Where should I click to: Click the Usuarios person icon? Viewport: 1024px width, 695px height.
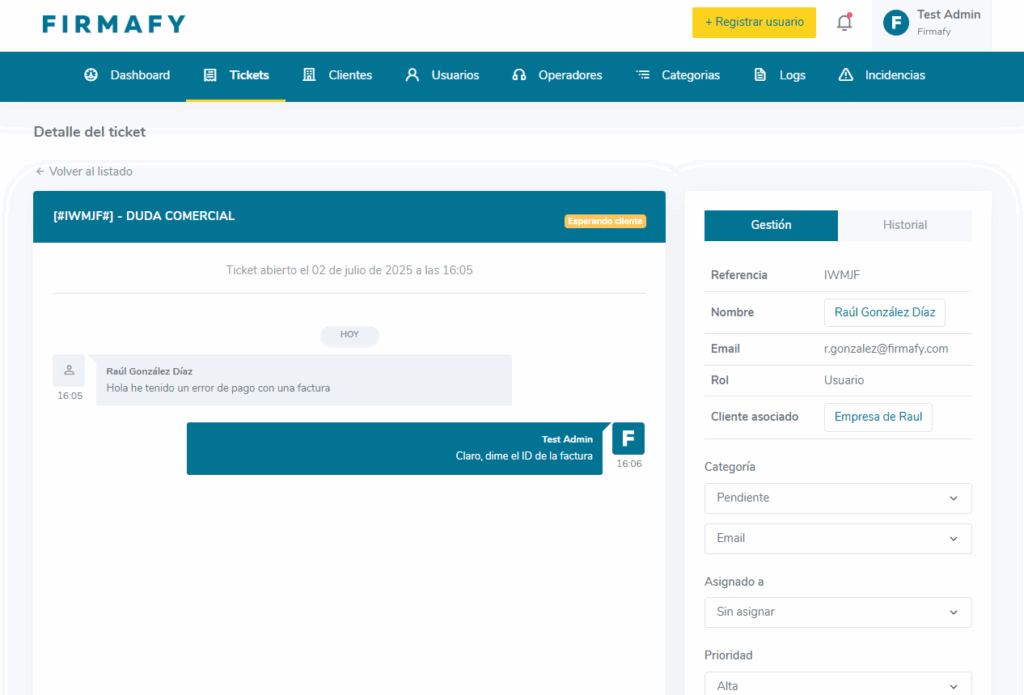point(412,75)
